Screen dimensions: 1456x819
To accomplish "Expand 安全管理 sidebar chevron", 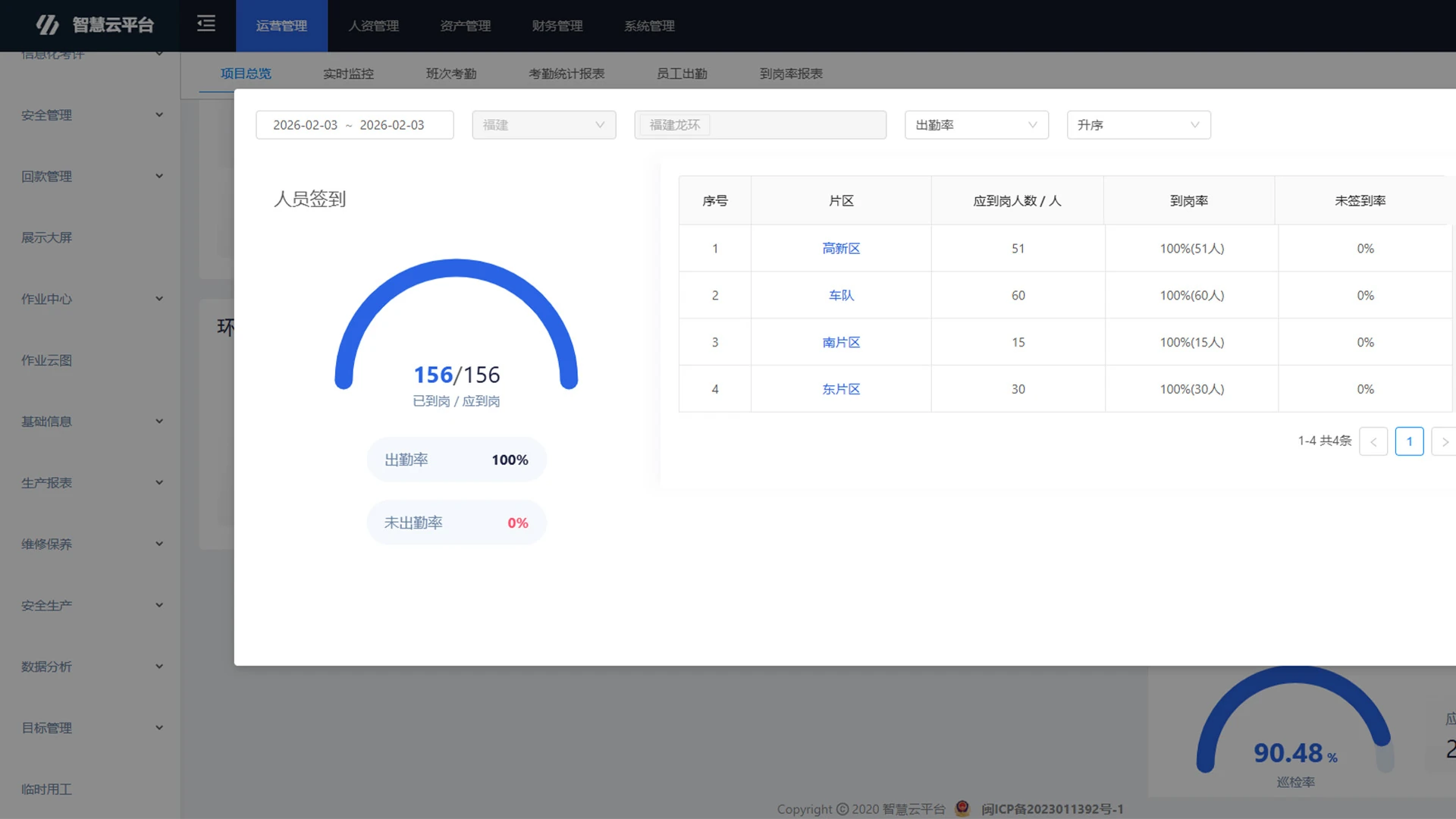I will [x=159, y=115].
